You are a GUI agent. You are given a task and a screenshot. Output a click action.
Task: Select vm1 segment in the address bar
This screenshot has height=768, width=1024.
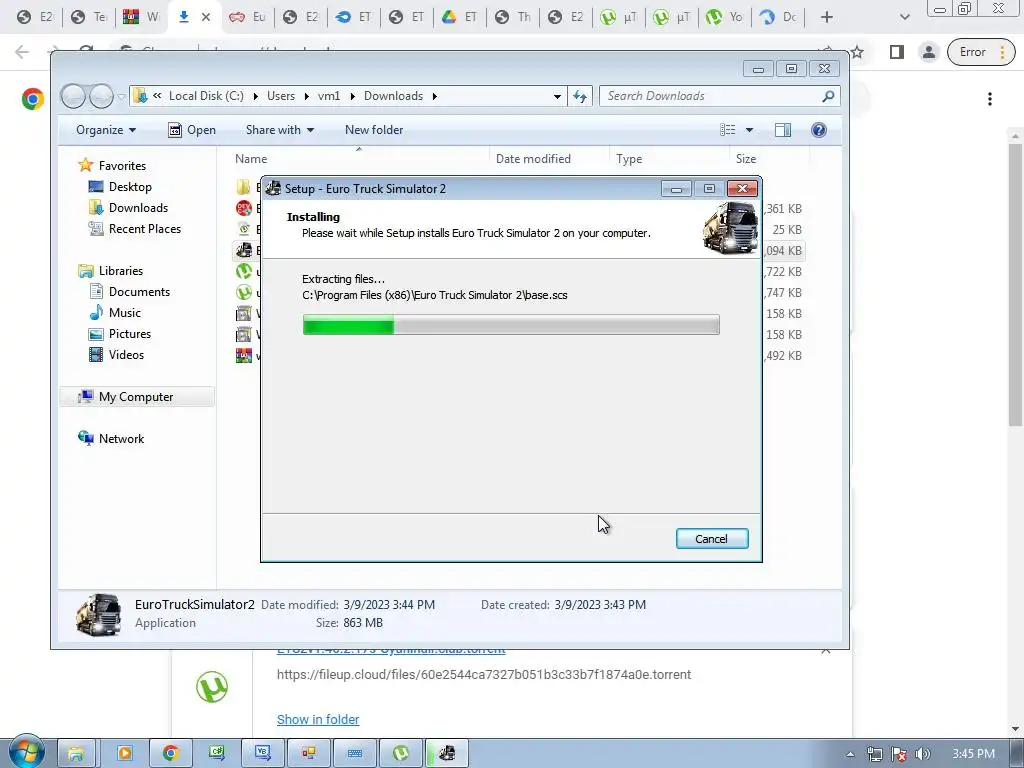click(x=328, y=96)
